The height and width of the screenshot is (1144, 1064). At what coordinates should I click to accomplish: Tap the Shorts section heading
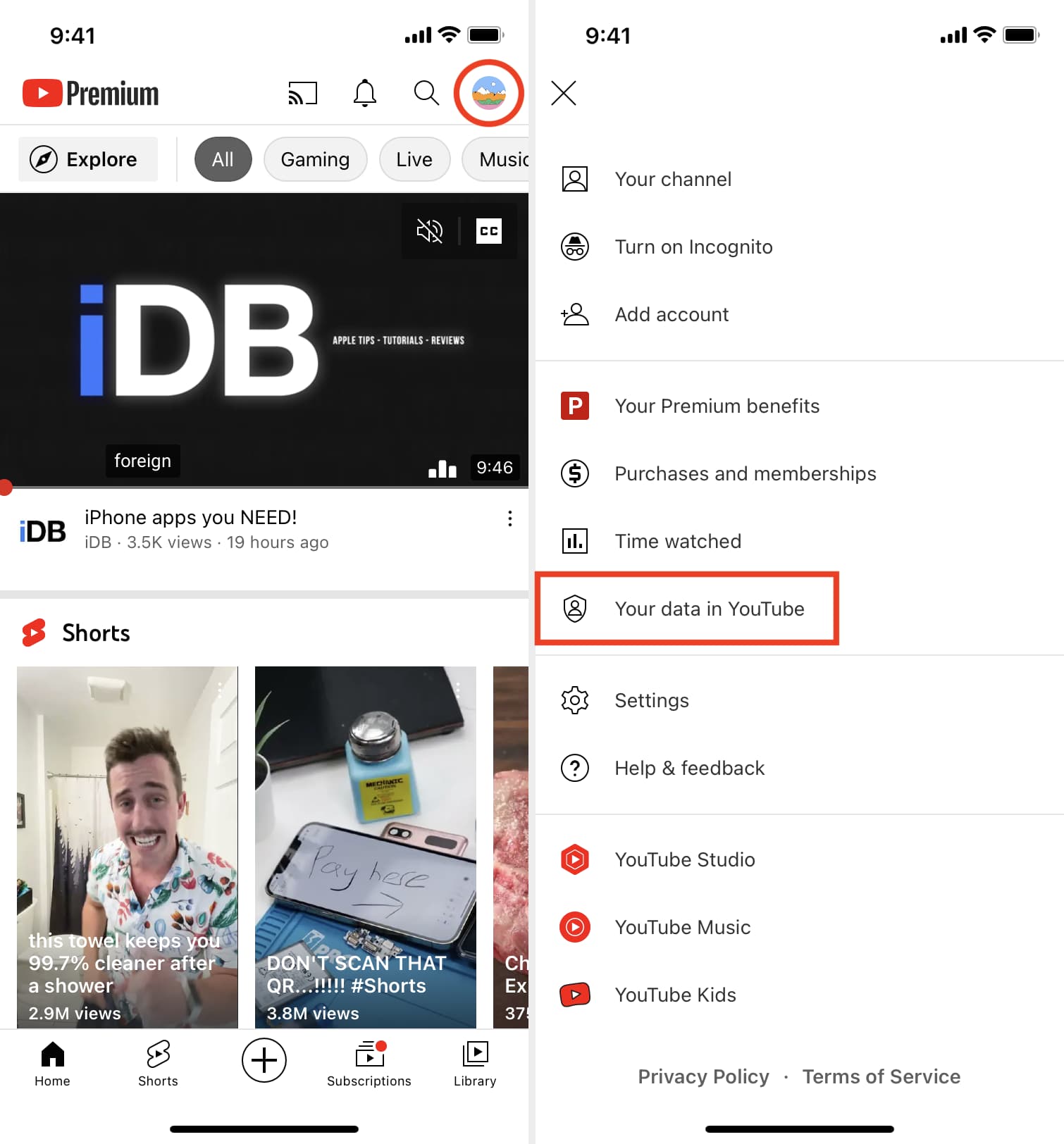(x=96, y=633)
